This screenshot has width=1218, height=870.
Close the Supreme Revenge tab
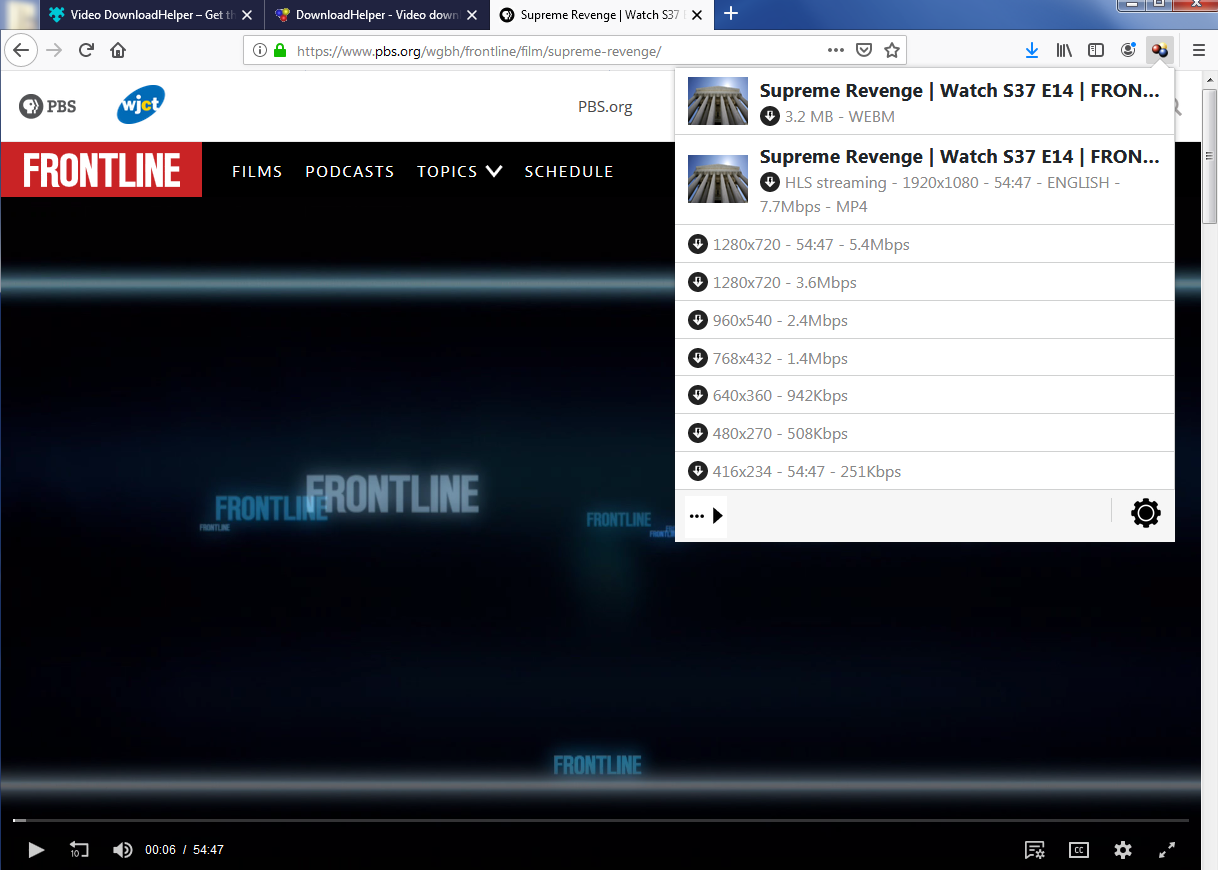(x=696, y=15)
